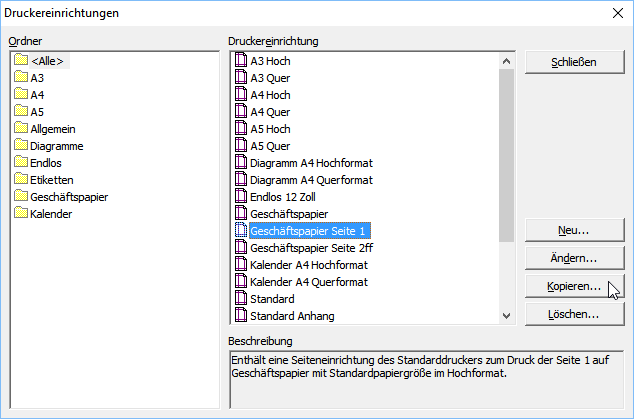Select 'Kalender A4 Querformat' entry text
634x419 pixels.
[309, 282]
